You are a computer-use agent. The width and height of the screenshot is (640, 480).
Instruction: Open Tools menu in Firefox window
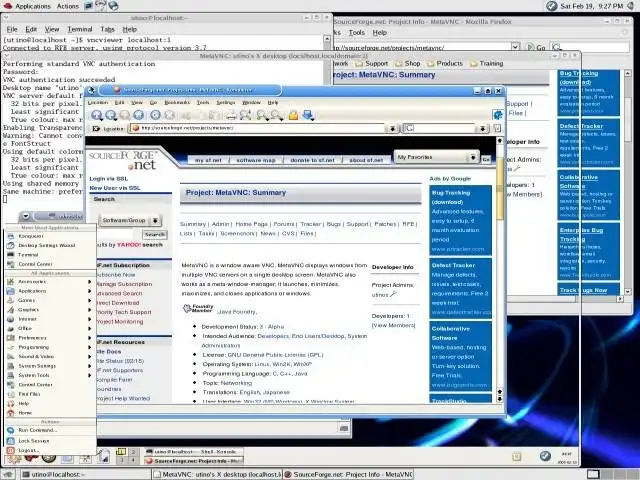tap(356, 33)
